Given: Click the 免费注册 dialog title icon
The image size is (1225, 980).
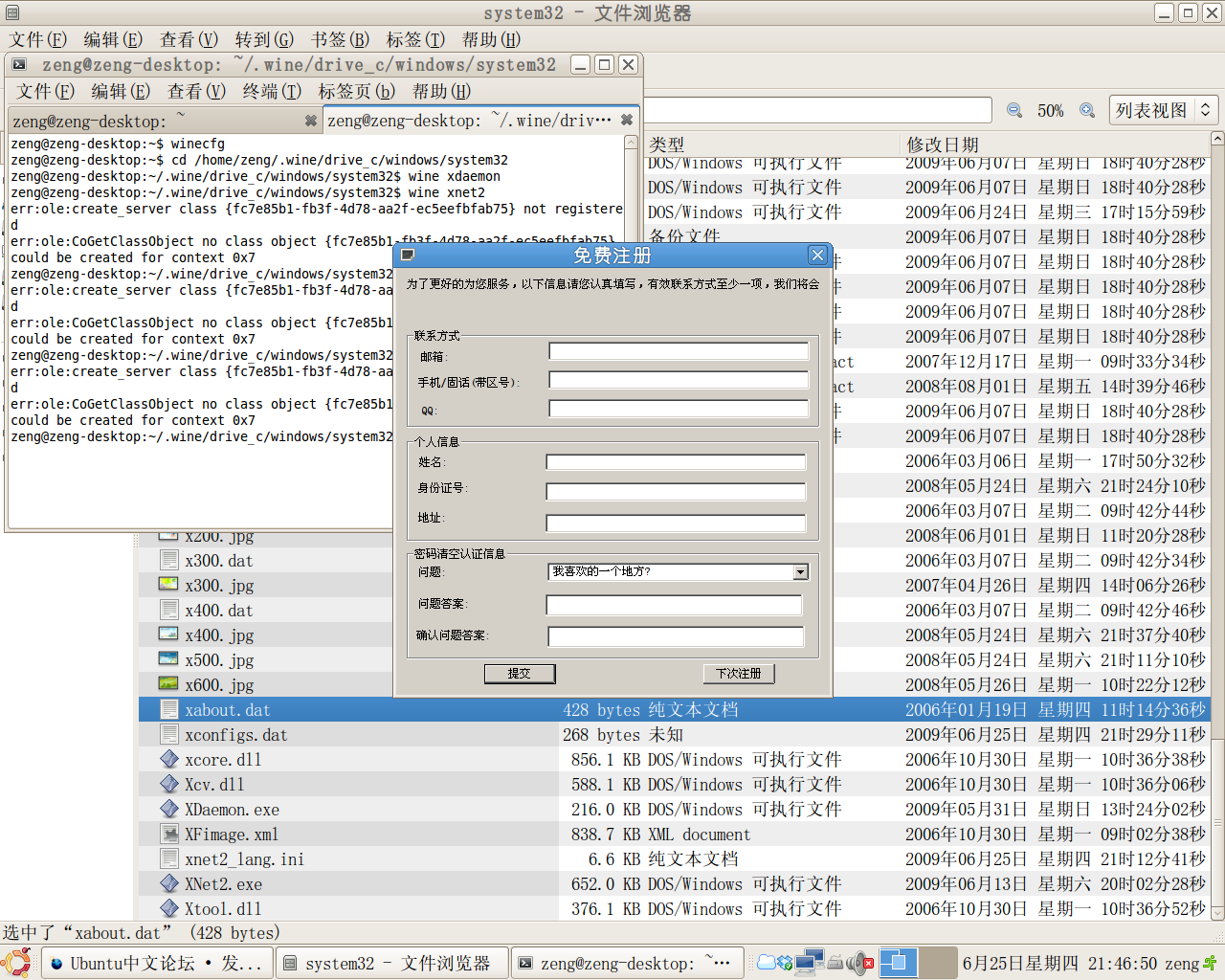Looking at the screenshot, I should (x=408, y=255).
